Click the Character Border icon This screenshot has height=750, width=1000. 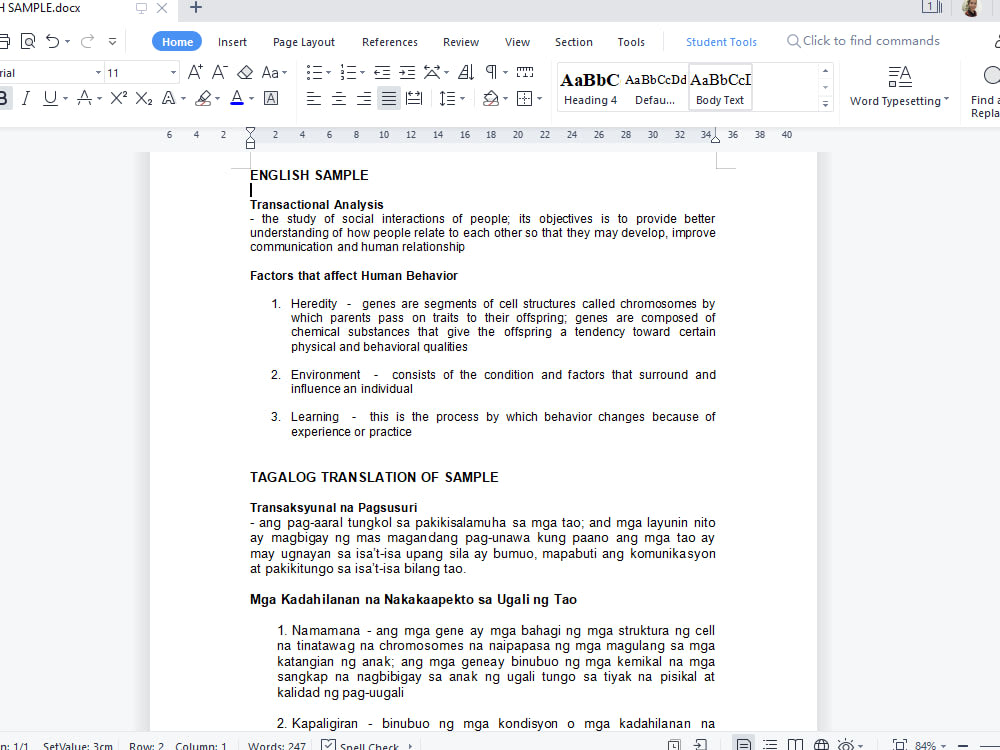[271, 98]
